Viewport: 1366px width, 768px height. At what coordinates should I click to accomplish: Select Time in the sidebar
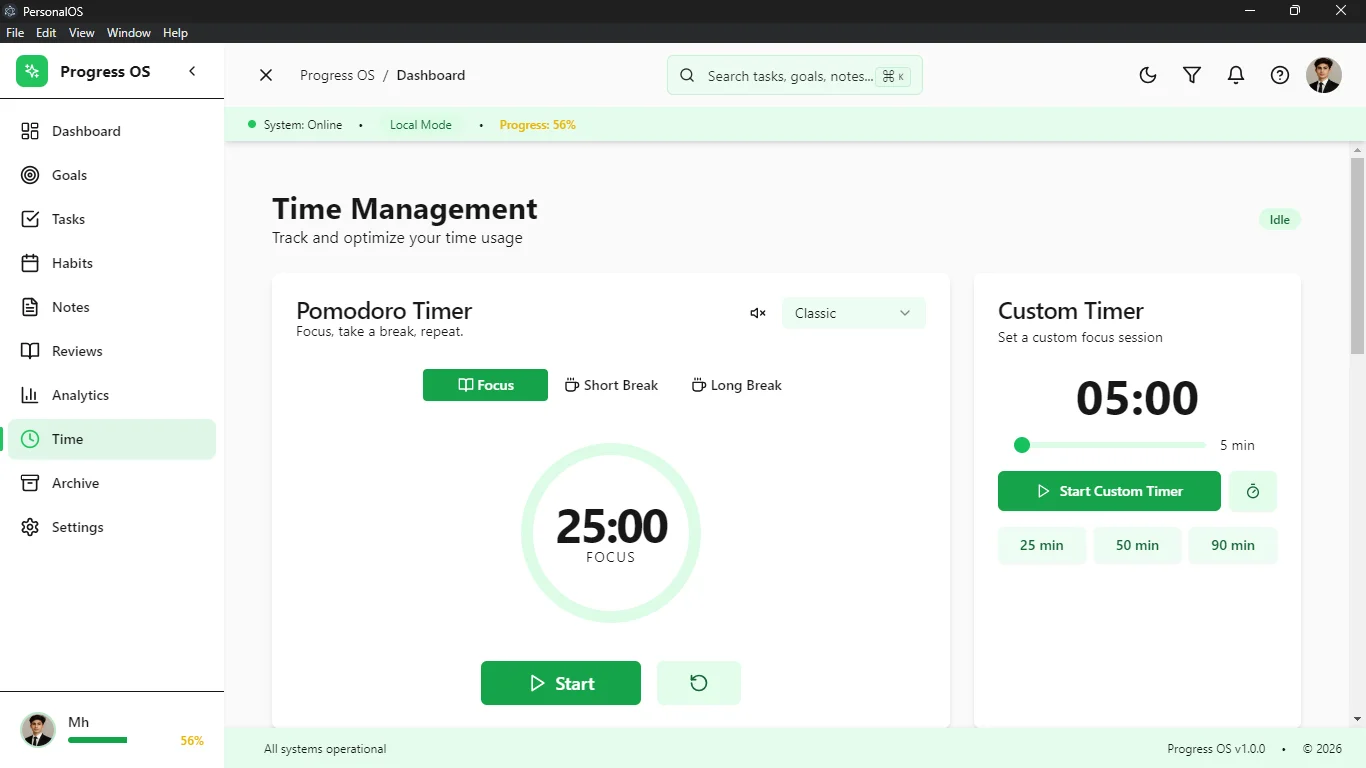click(x=112, y=439)
